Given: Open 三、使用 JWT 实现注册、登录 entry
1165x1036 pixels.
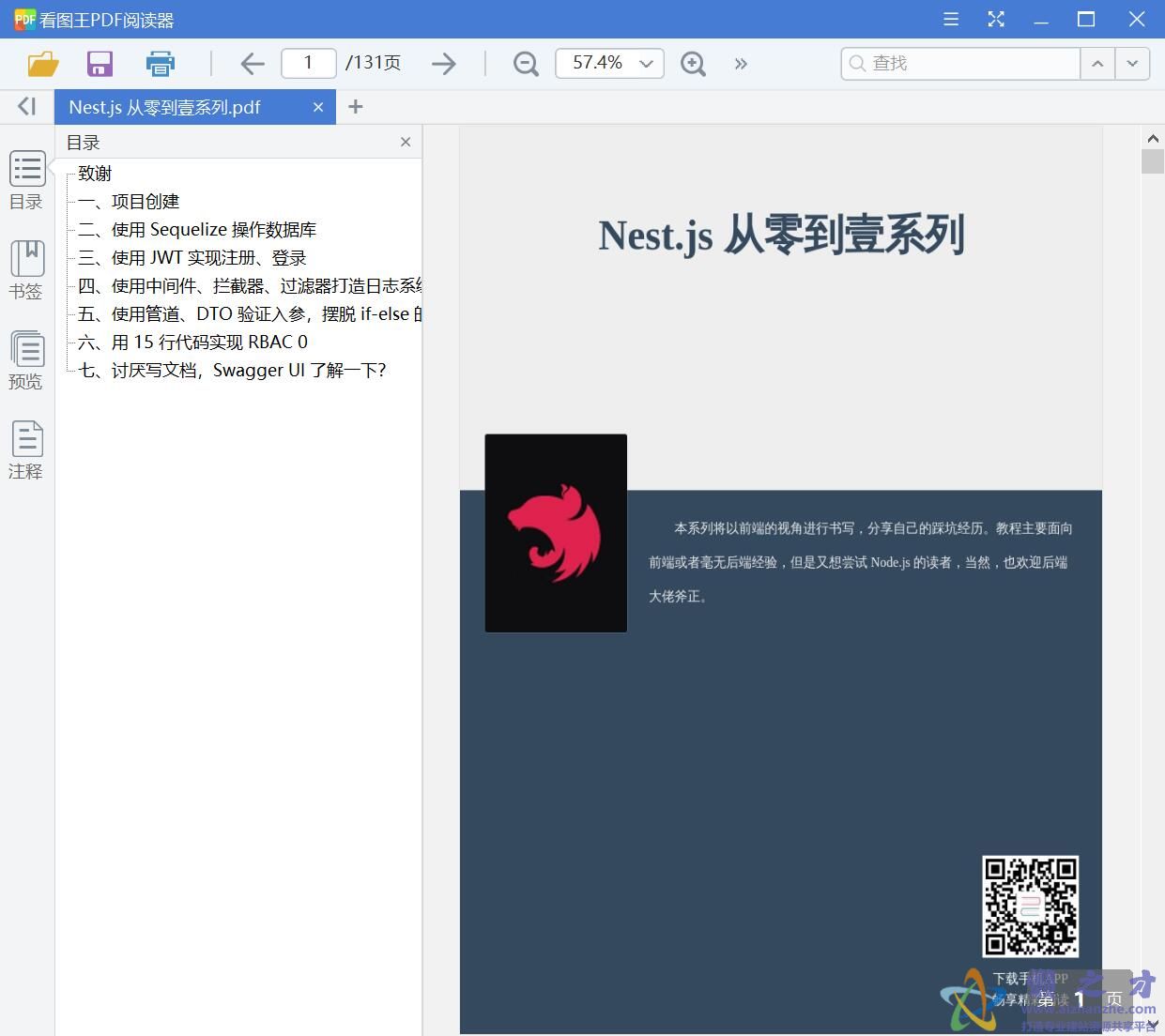Looking at the screenshot, I should [192, 258].
